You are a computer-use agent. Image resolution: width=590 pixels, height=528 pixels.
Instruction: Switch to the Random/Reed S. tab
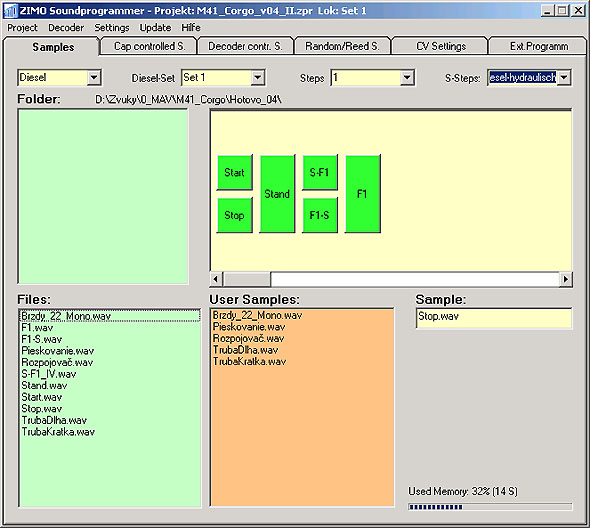tap(342, 46)
